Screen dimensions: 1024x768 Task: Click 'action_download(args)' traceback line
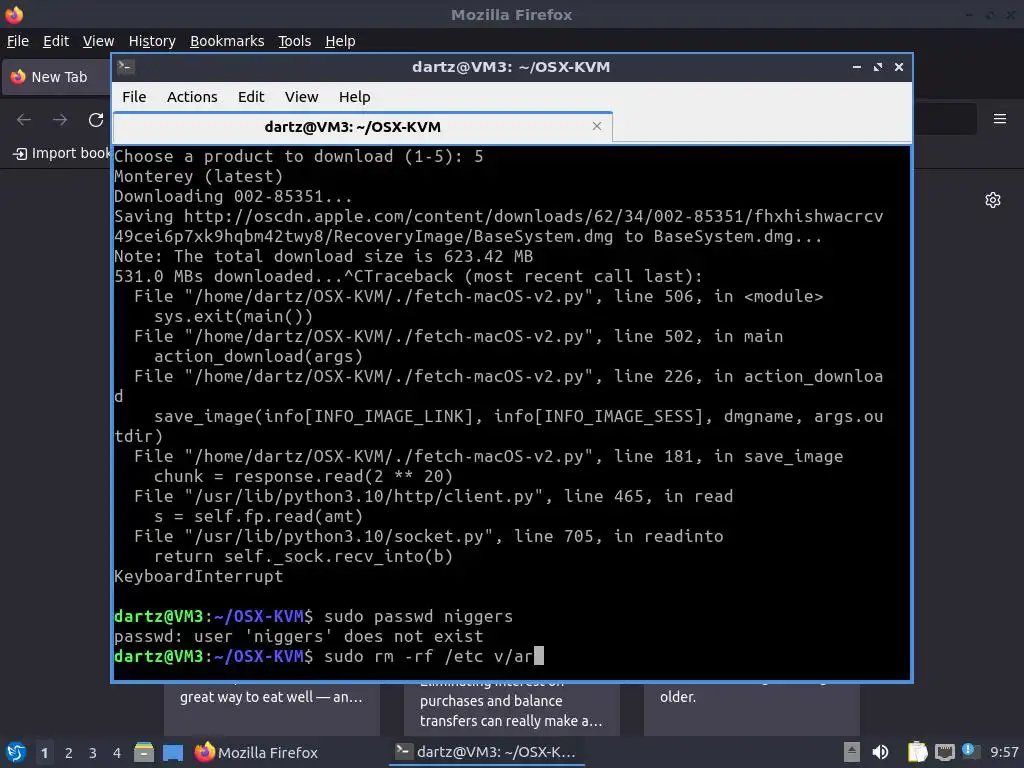(258, 356)
